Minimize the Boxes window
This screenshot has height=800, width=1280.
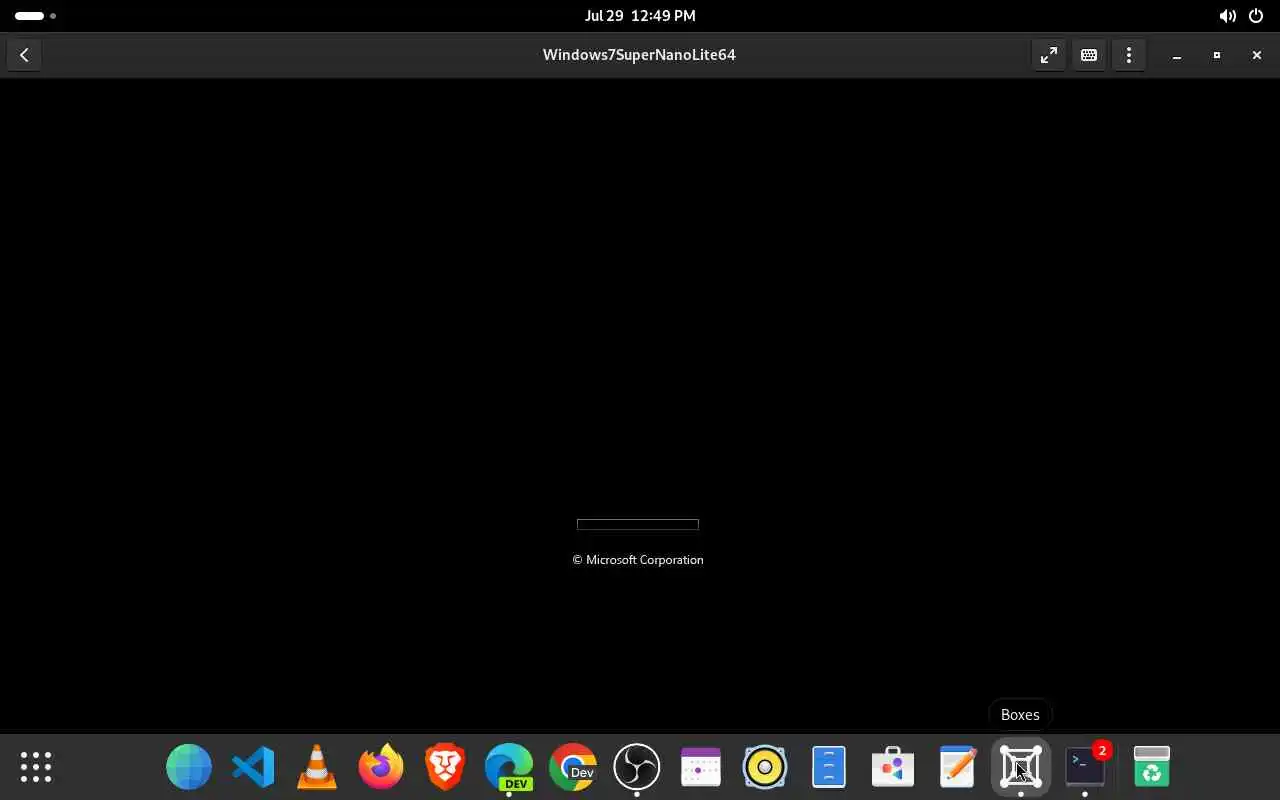pyautogui.click(x=1177, y=55)
